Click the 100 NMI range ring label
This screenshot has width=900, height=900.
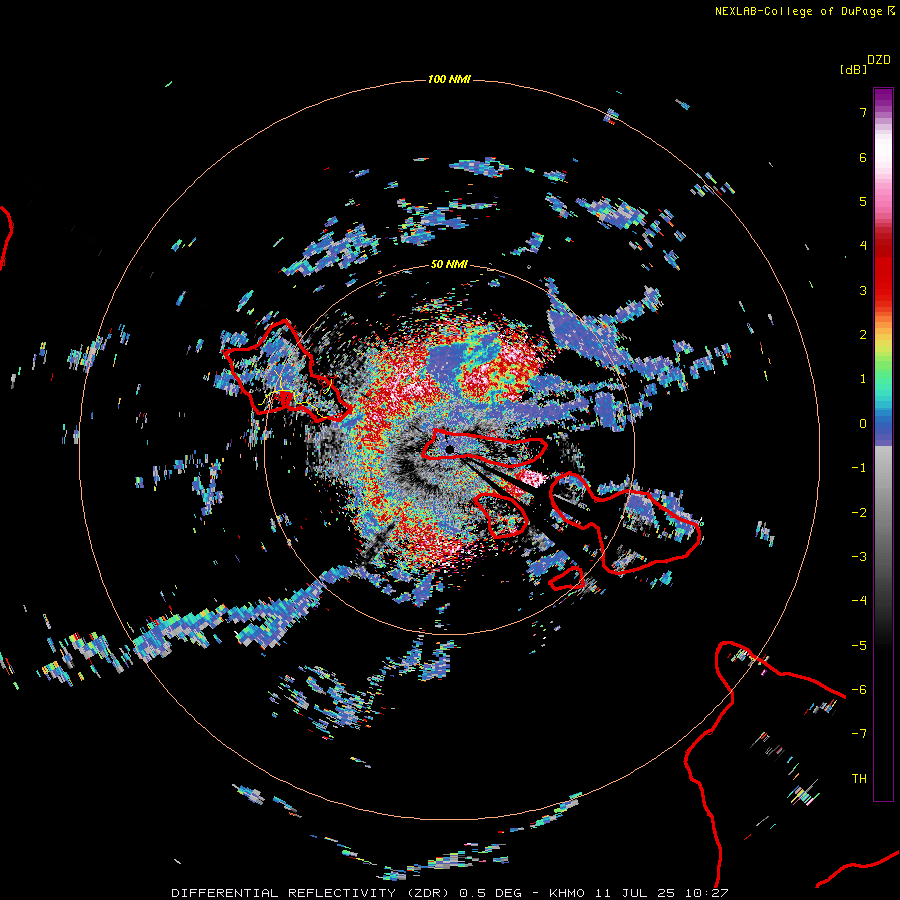(449, 79)
